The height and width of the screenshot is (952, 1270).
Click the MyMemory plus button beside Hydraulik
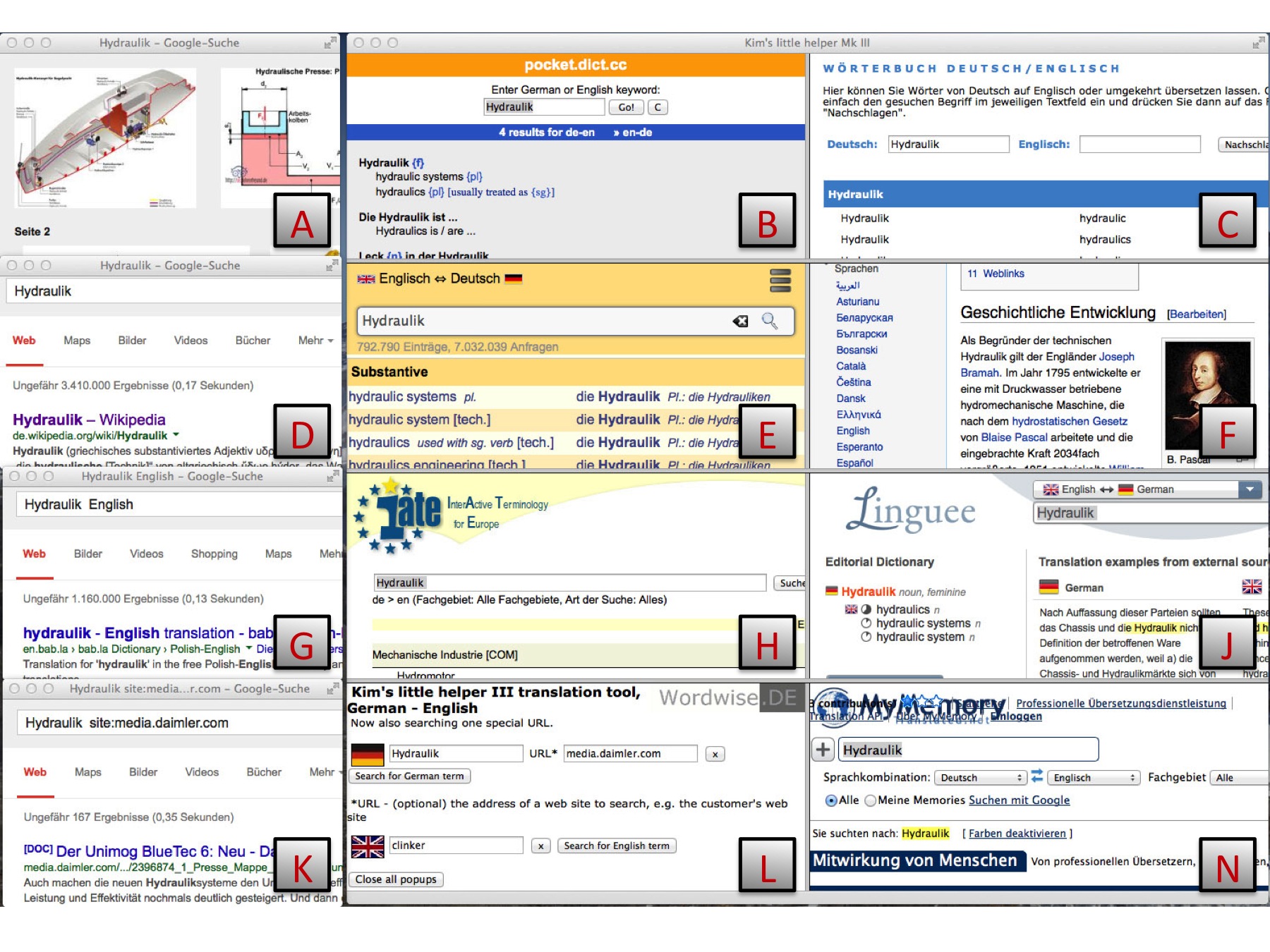tap(823, 749)
